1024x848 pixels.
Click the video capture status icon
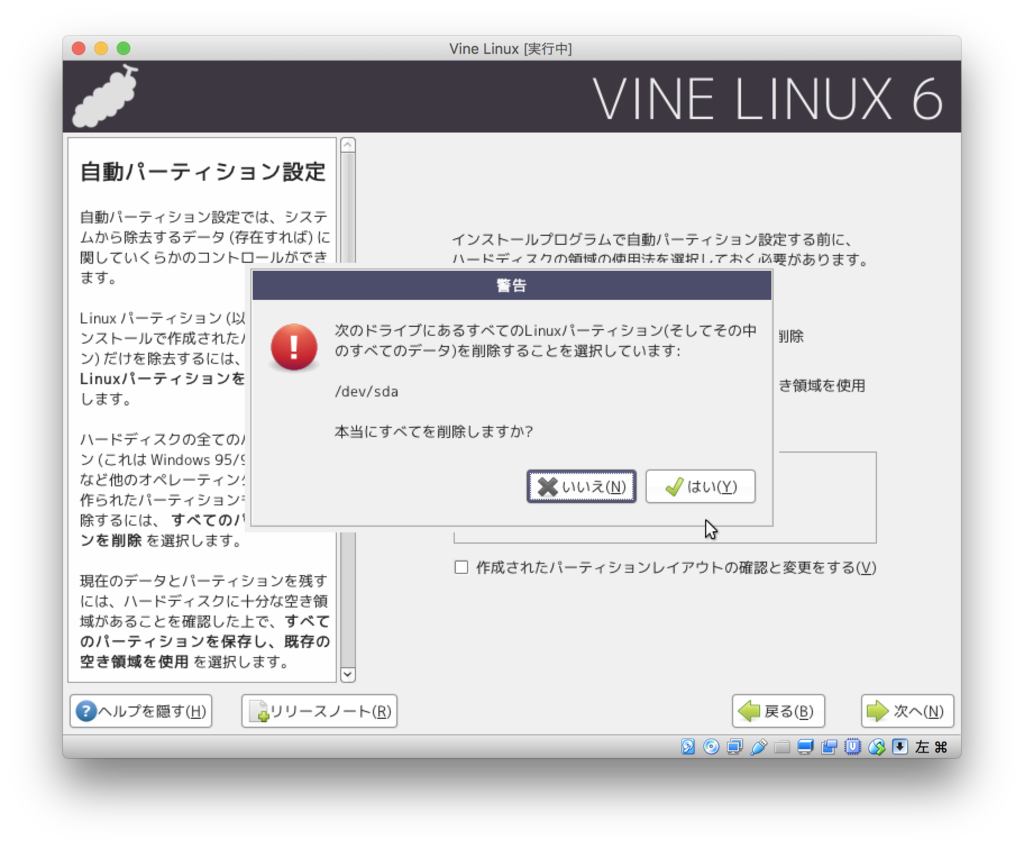tap(829, 747)
